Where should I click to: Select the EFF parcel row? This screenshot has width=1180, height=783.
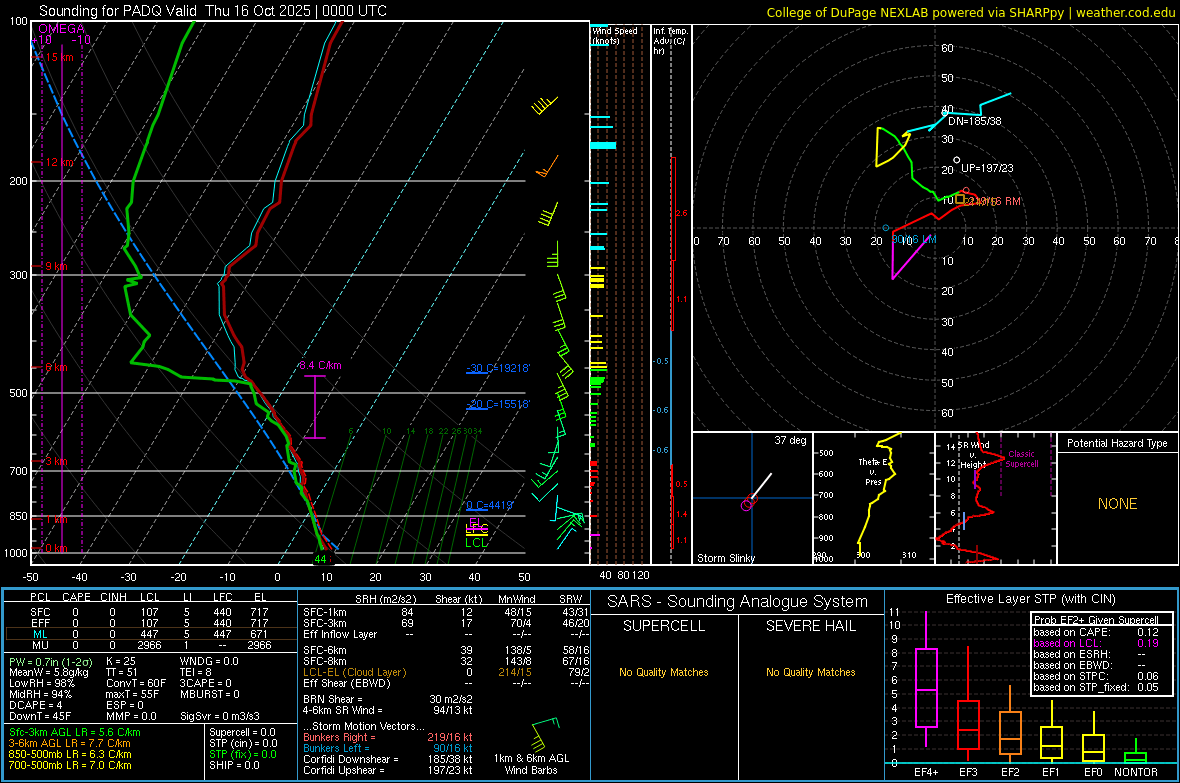click(149, 623)
